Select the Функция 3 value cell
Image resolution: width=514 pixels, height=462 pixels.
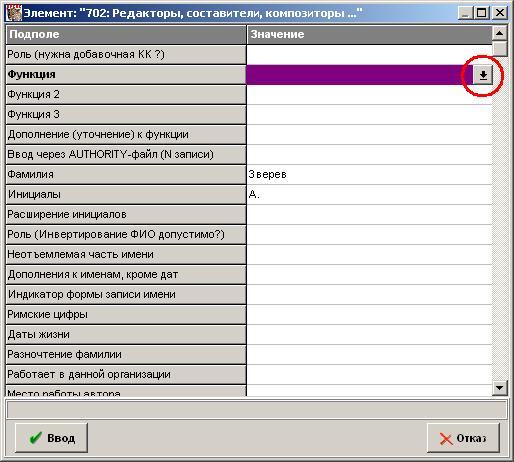click(x=369, y=115)
